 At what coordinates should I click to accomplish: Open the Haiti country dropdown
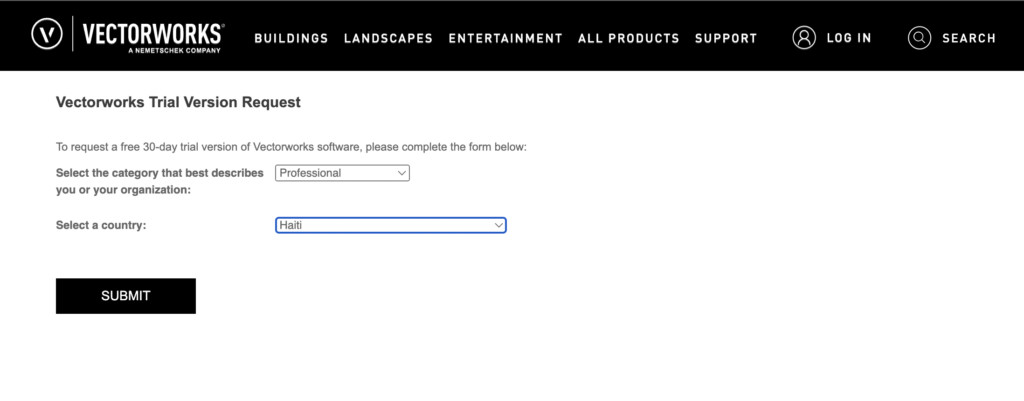[x=391, y=225]
